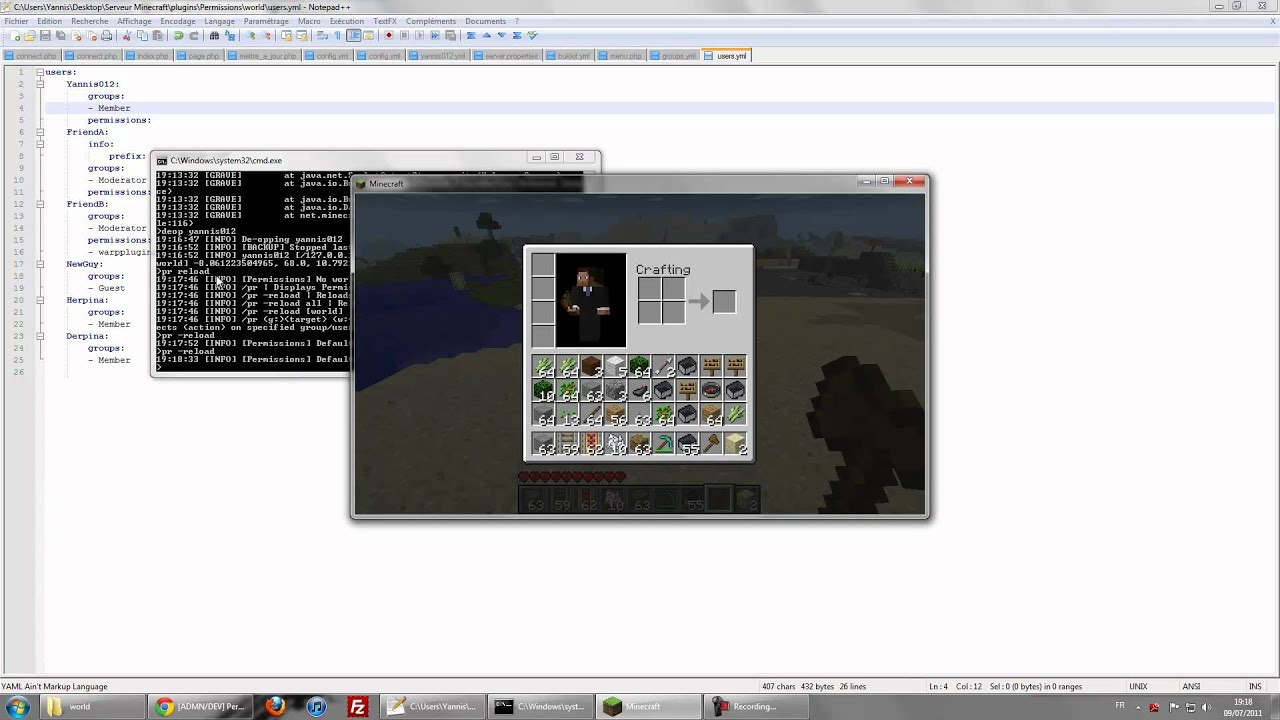
Task: Open FileZilla from the taskbar
Action: (357, 706)
